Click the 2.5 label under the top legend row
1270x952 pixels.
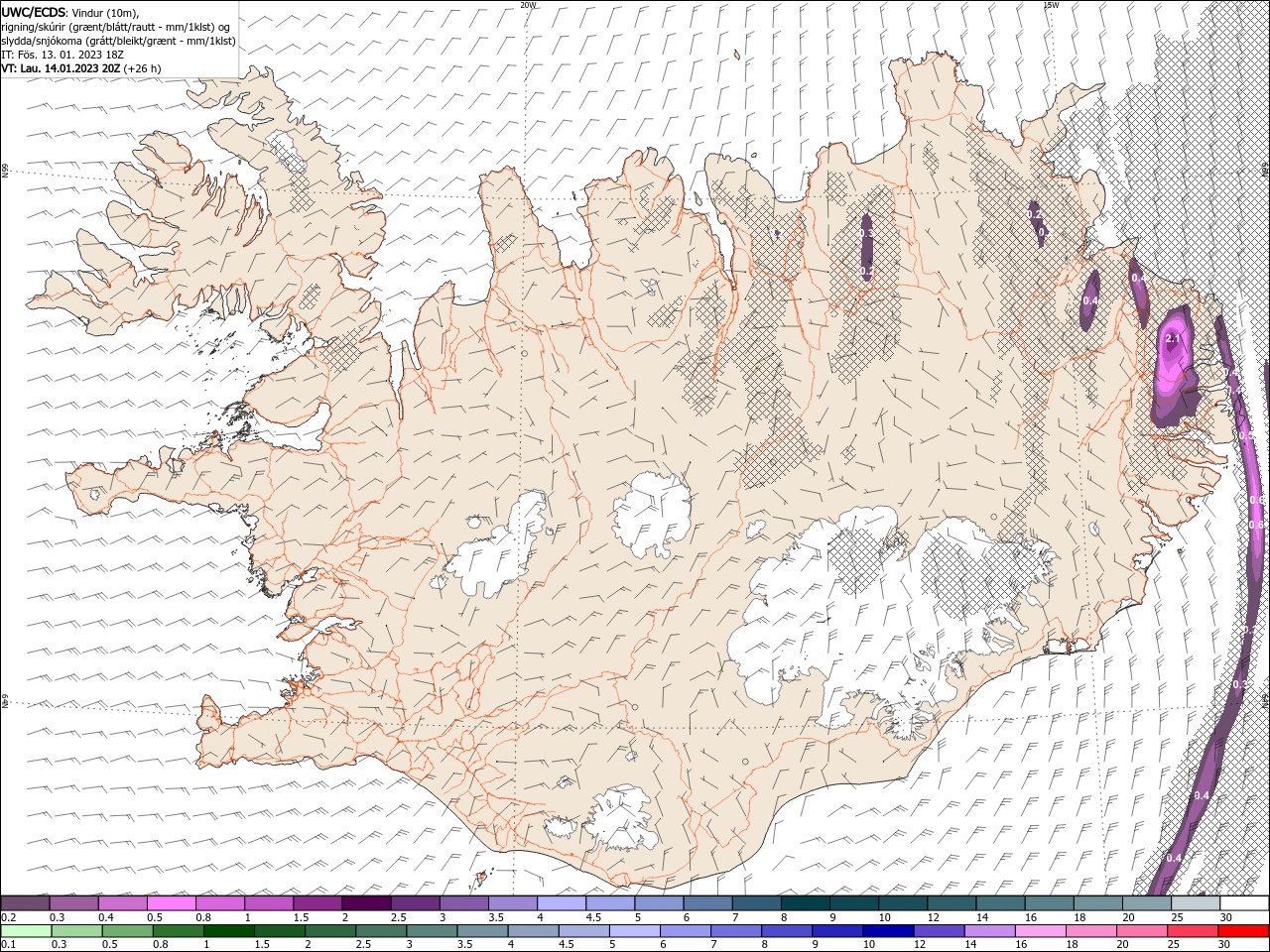pos(398,917)
